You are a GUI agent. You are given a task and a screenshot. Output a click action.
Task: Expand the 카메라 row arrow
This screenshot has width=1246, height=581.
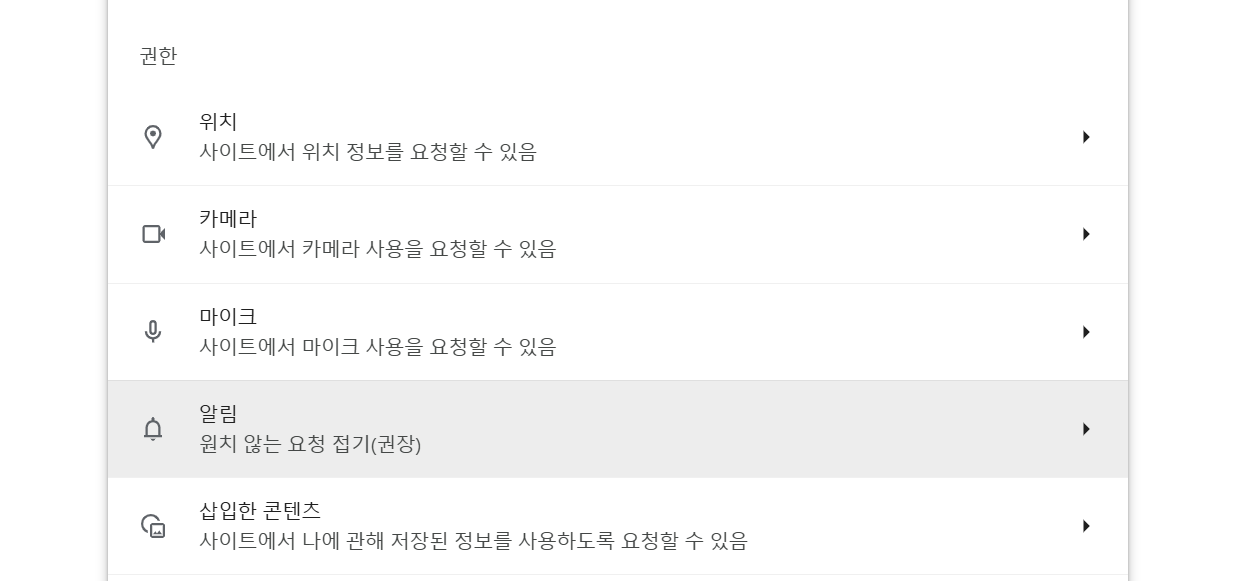point(1086,234)
